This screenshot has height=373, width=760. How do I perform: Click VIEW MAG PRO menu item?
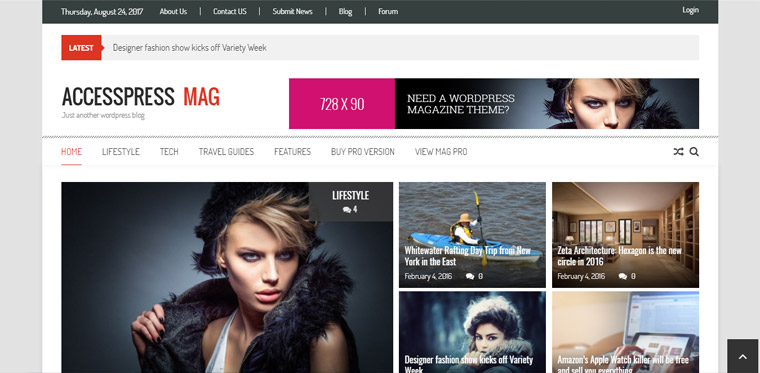[x=441, y=152]
